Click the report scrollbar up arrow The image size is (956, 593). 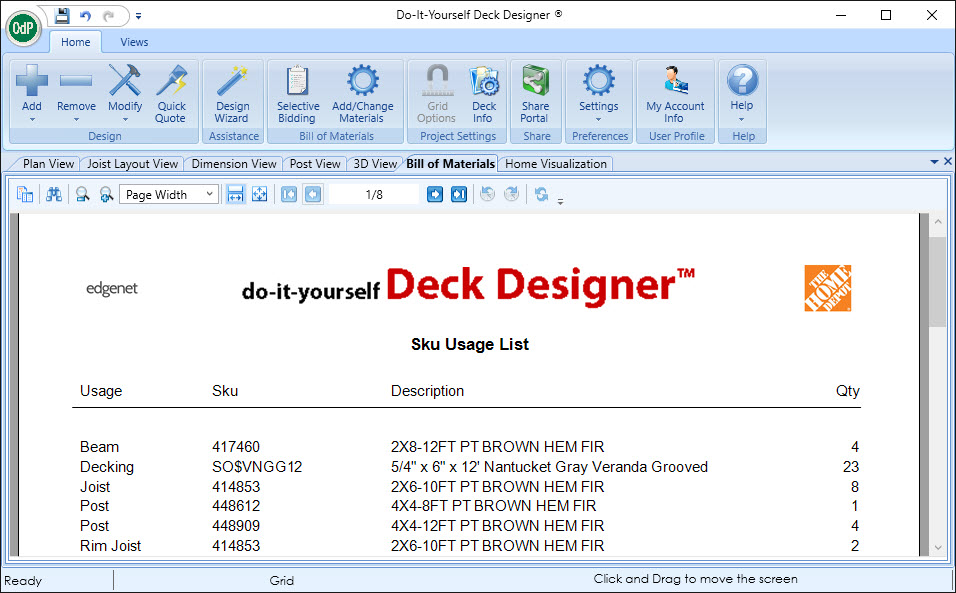coord(938,222)
